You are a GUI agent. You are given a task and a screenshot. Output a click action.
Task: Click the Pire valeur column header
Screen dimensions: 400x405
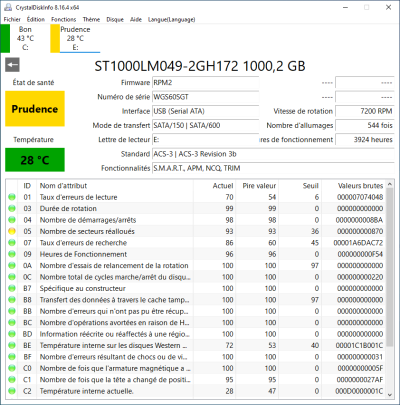pyautogui.click(x=257, y=186)
